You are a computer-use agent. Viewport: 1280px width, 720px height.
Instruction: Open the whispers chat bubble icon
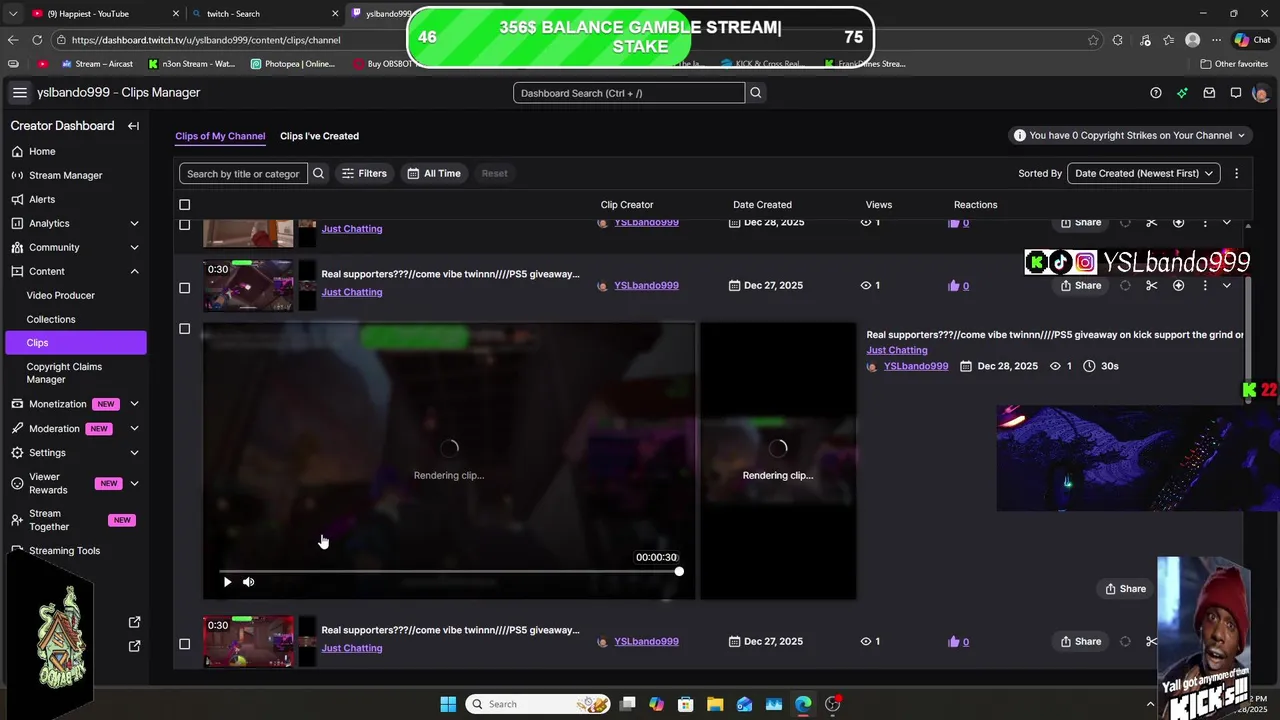pyautogui.click(x=1236, y=93)
